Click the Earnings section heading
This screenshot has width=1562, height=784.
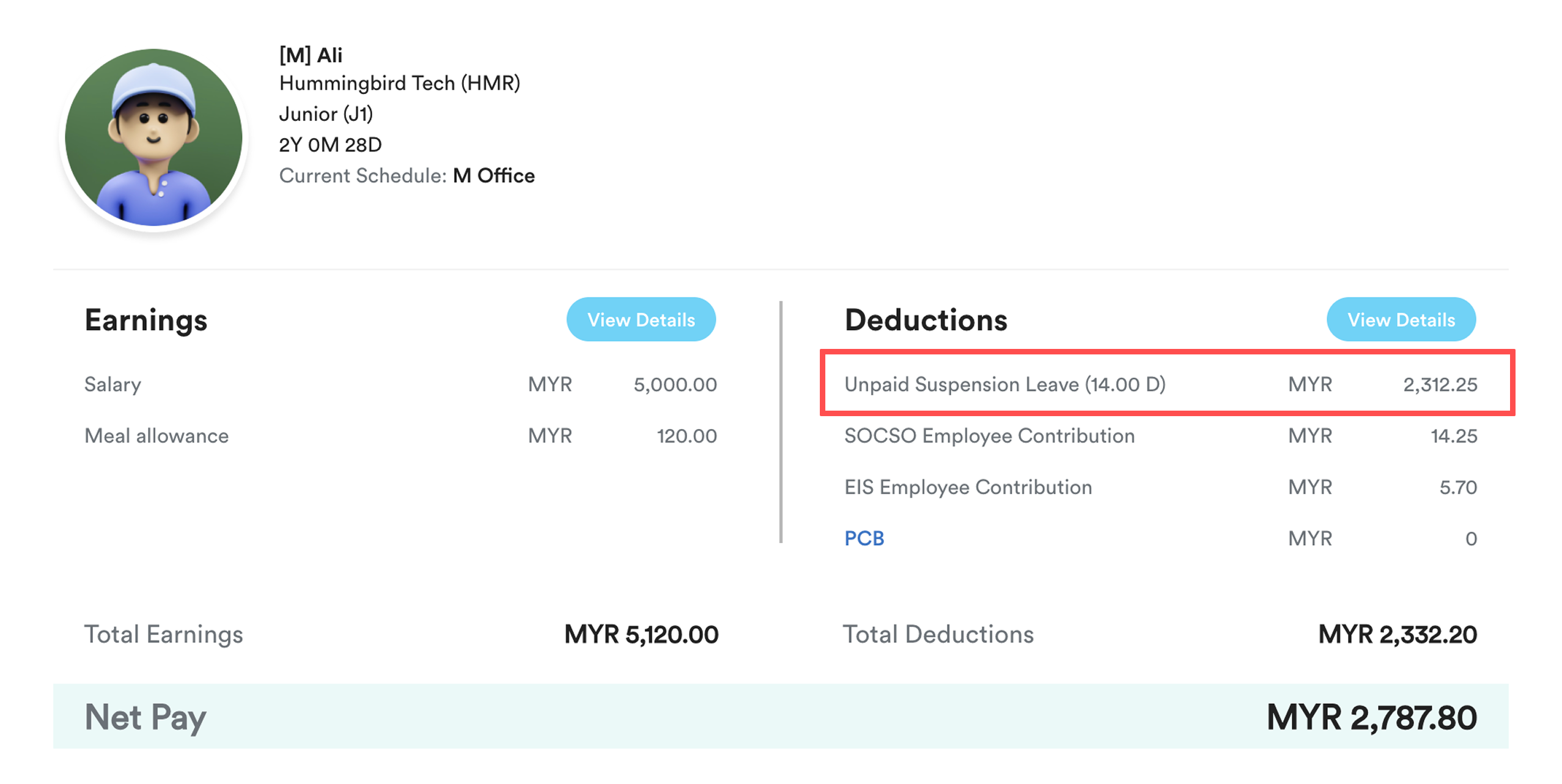tap(146, 320)
